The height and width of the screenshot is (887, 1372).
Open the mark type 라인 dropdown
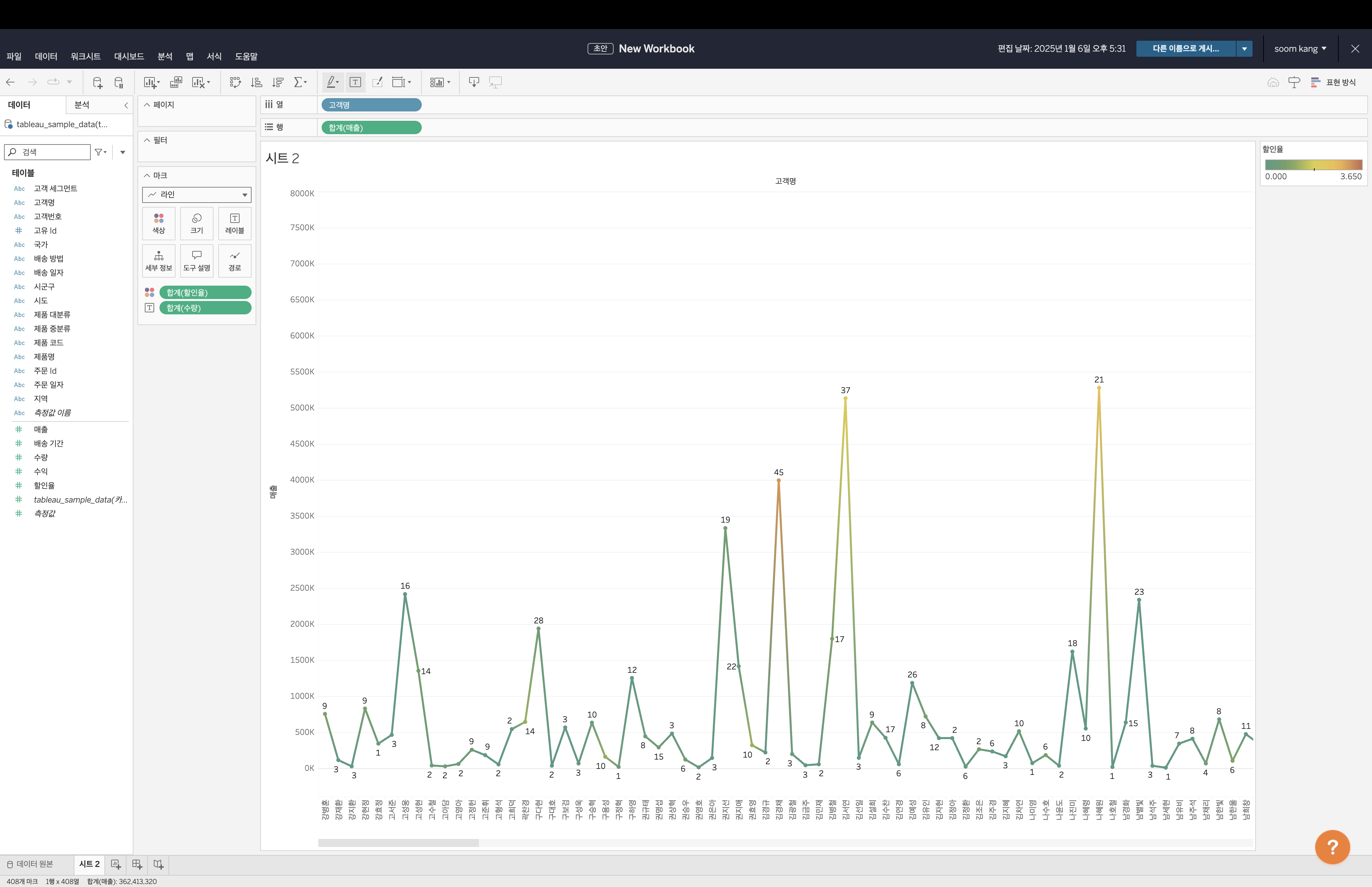point(197,195)
